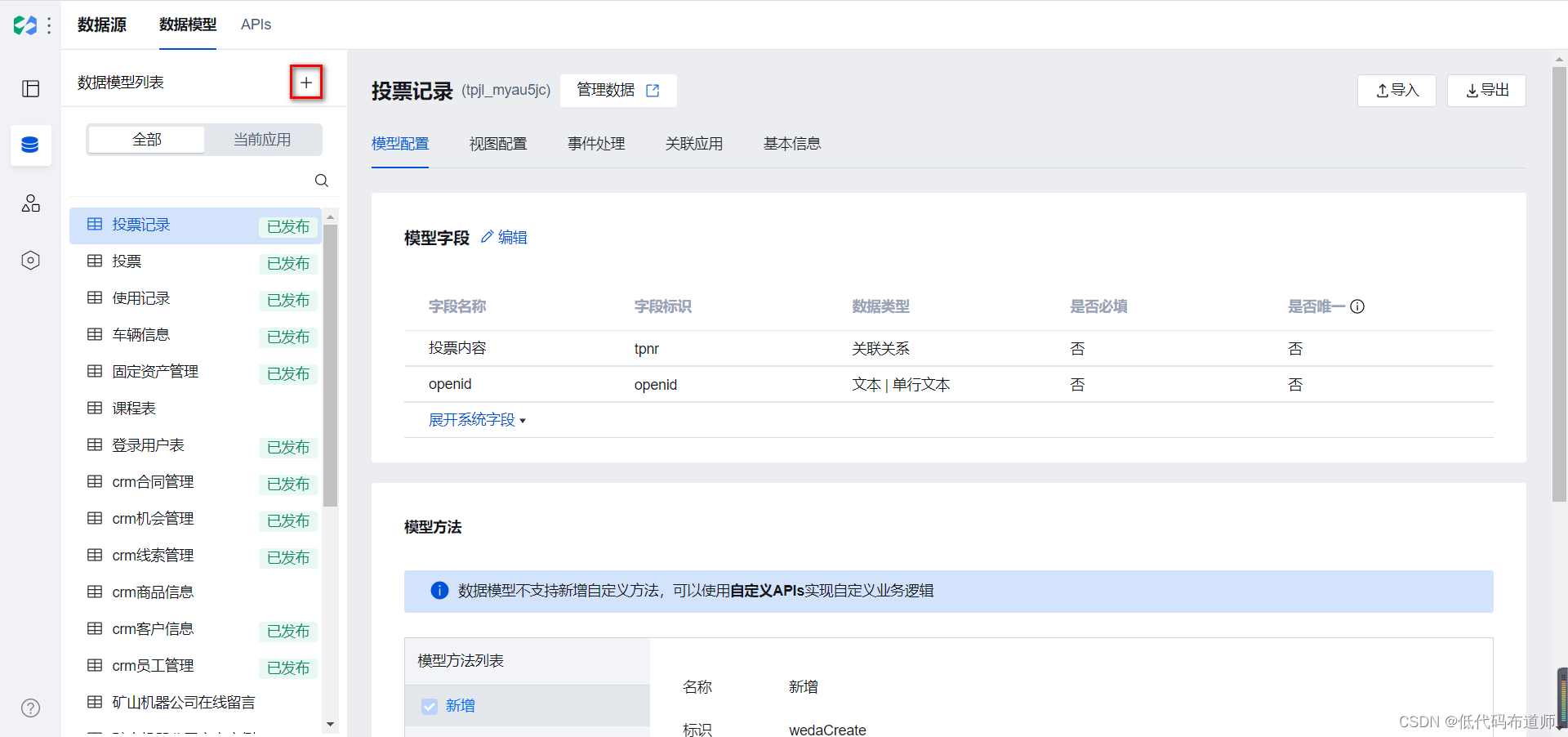This screenshot has height=737, width=1568.
Task: Click table icon of 固定资产管理 model
Action: point(95,371)
